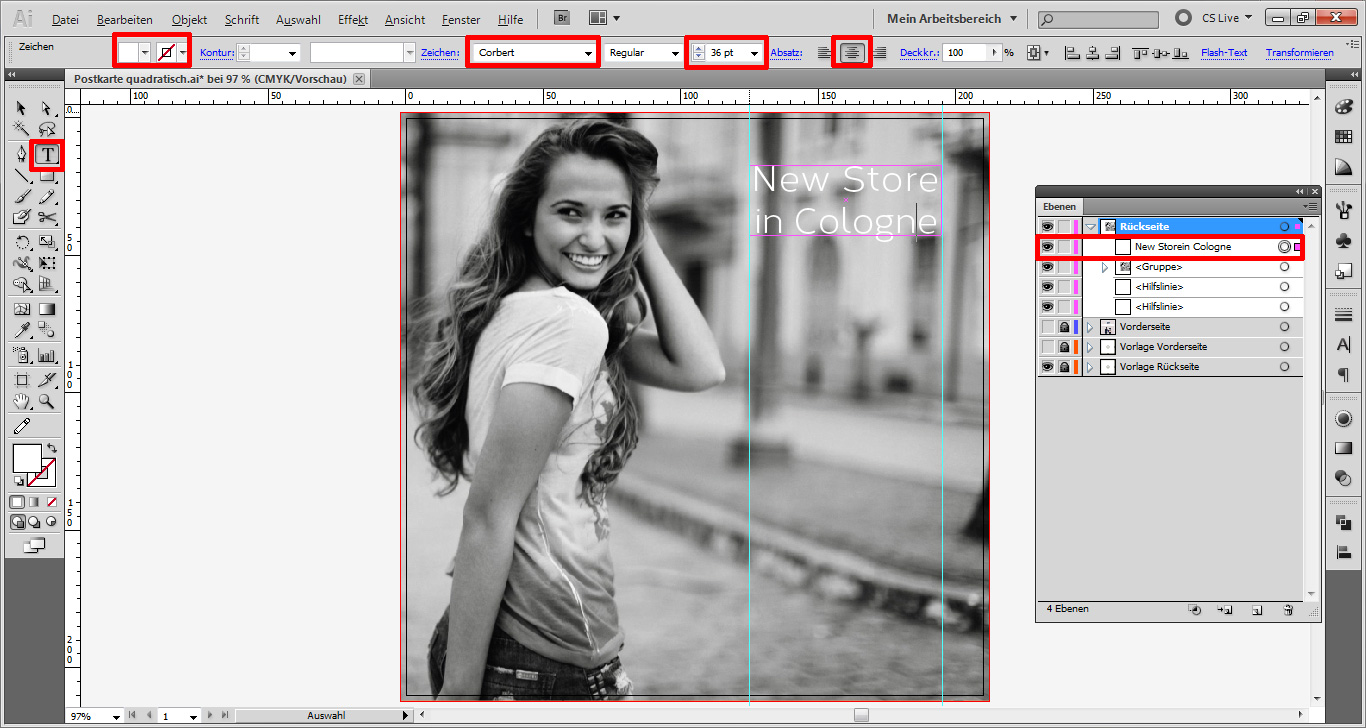This screenshot has width=1366, height=728.
Task: Open the Corbert font family dropdown
Action: 588,53
